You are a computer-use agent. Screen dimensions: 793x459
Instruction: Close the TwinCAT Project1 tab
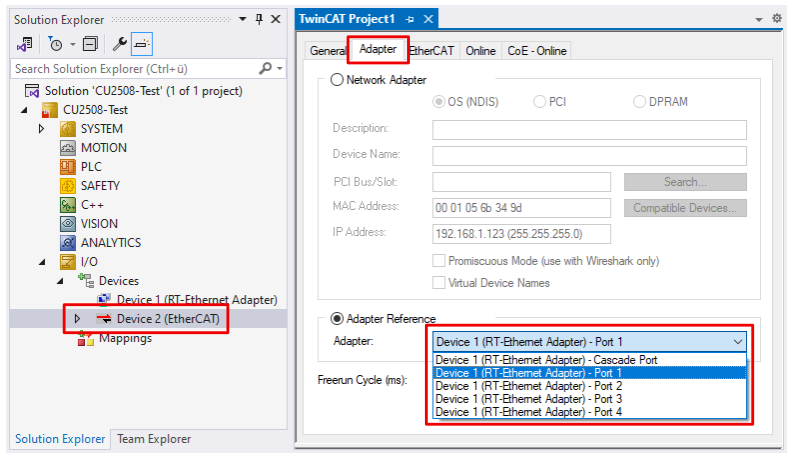(428, 19)
